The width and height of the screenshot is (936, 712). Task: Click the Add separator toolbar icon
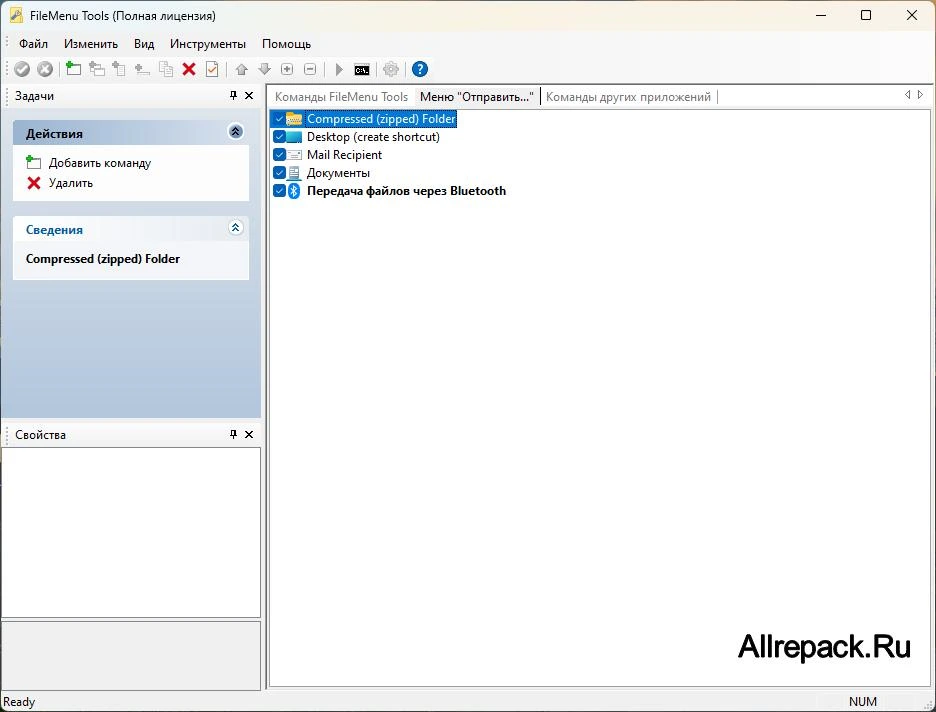point(141,69)
